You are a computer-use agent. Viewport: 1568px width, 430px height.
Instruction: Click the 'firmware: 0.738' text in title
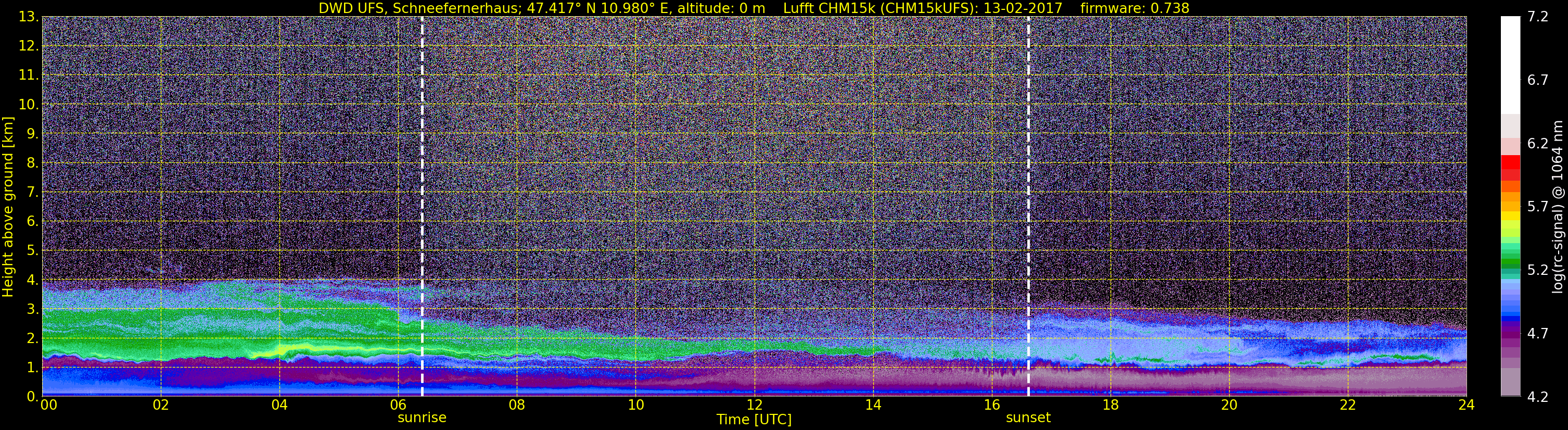[x=1134, y=8]
